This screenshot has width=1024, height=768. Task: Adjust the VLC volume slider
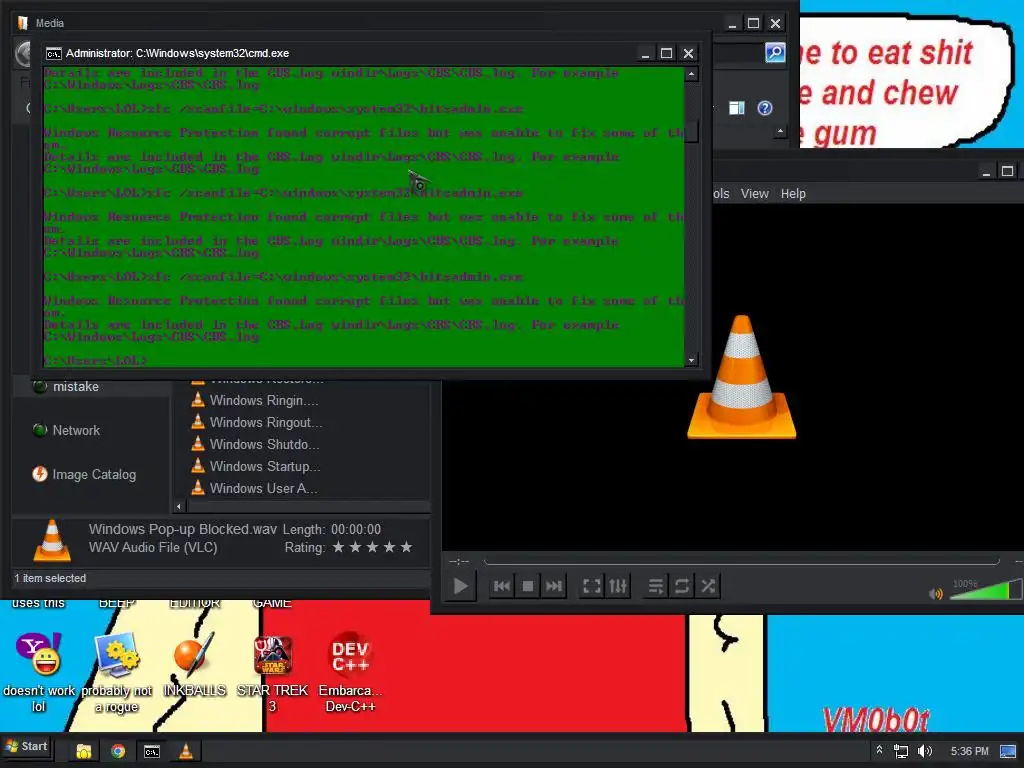point(985,590)
